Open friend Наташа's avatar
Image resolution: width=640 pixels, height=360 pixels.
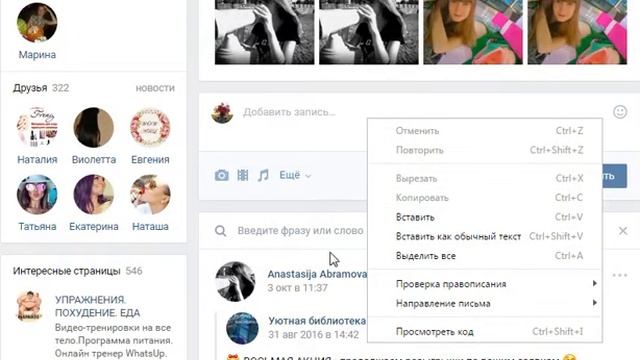tap(150, 194)
